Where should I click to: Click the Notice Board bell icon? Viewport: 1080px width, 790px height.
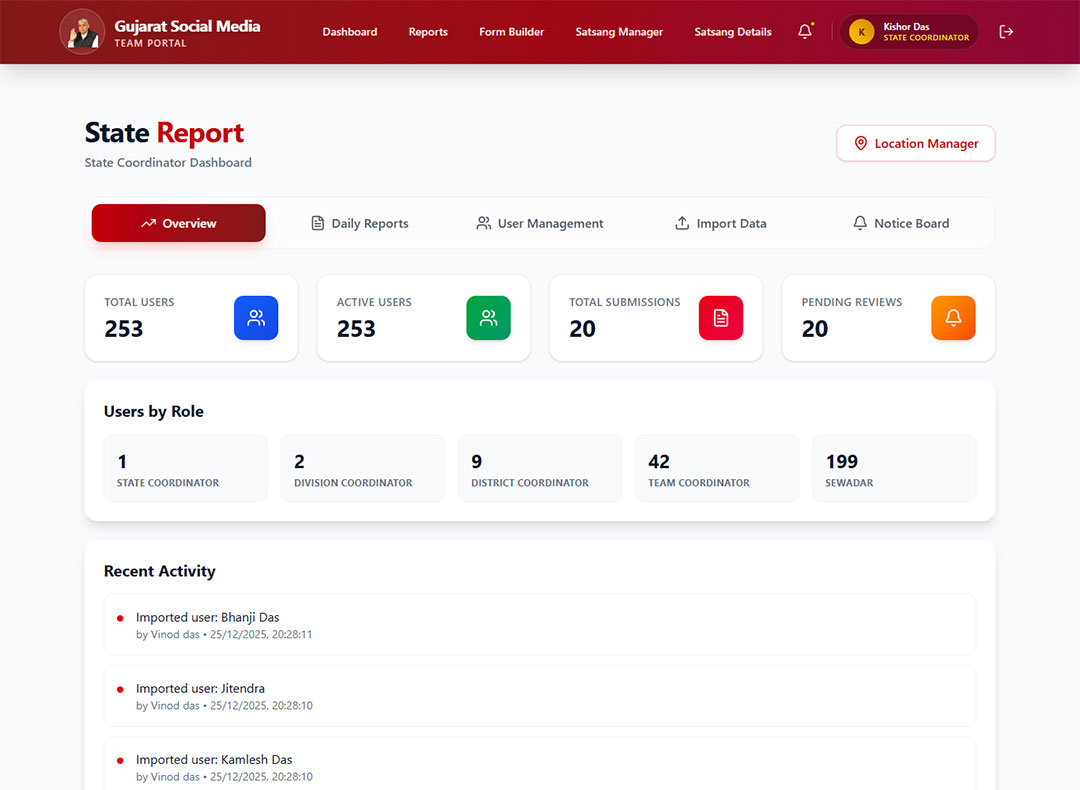pos(860,223)
